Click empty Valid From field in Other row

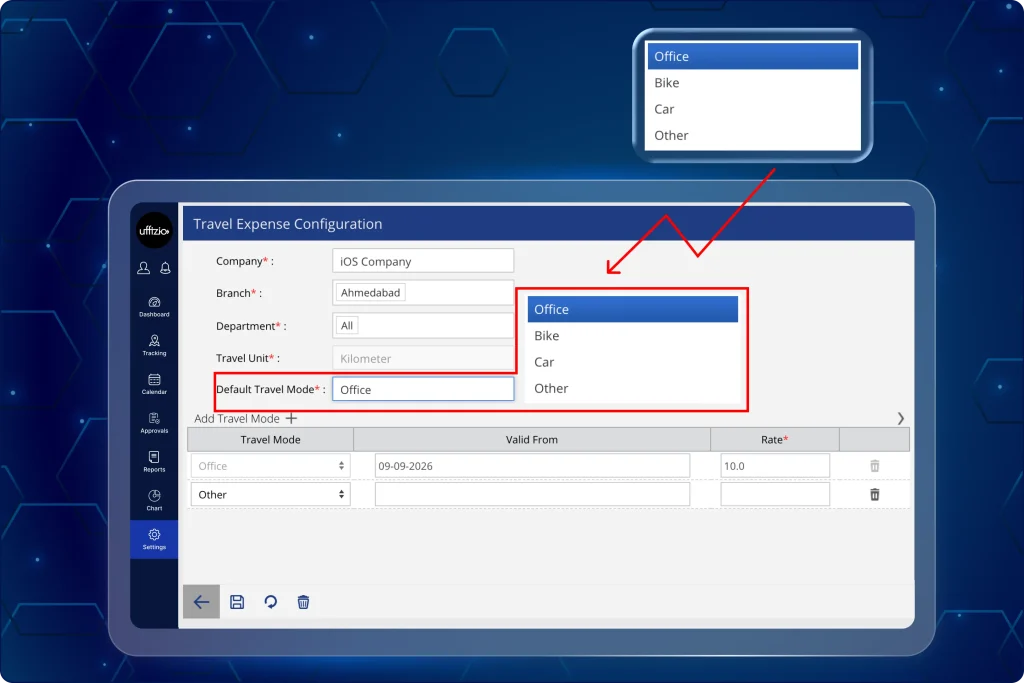[x=532, y=494]
